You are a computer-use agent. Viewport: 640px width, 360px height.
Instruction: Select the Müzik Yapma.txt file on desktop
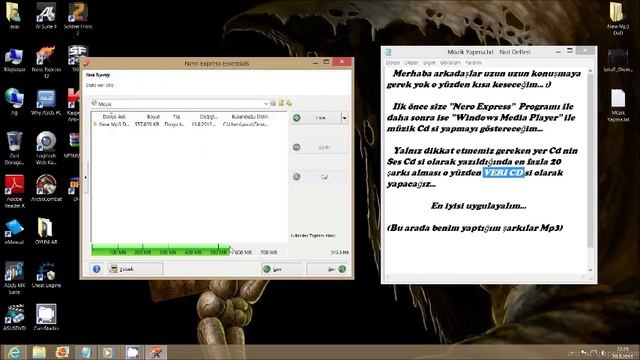click(618, 106)
